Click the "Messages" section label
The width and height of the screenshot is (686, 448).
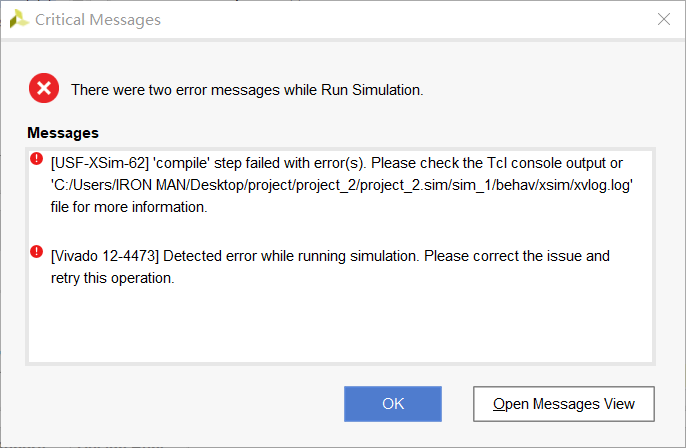pyautogui.click(x=63, y=133)
